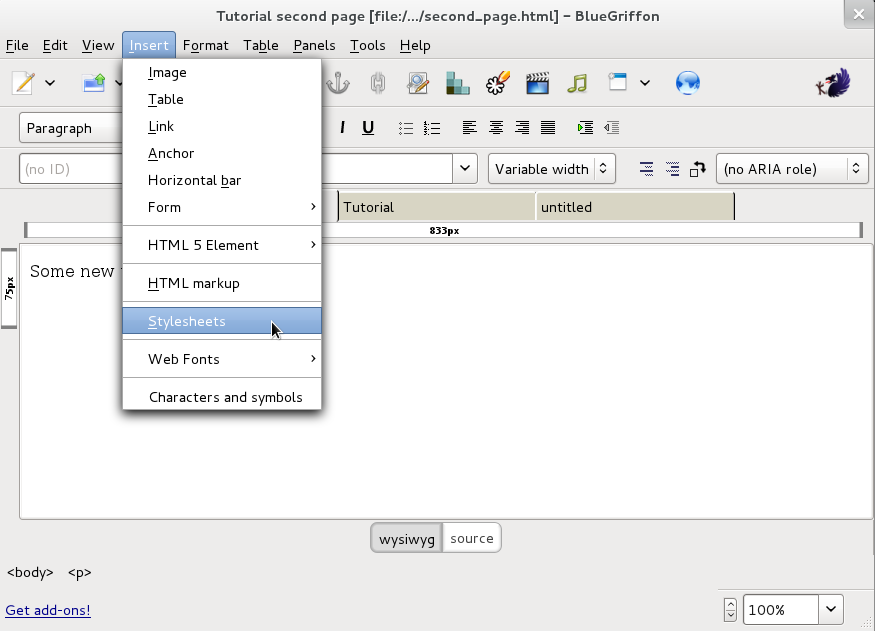Toggle italic formatting

pyautogui.click(x=342, y=128)
